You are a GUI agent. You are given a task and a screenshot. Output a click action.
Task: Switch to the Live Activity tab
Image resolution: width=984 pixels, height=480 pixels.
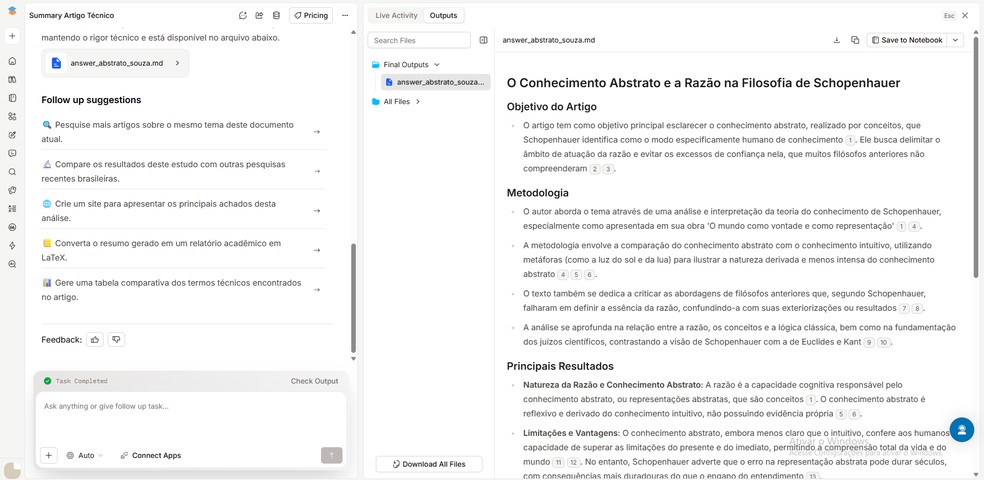click(x=396, y=16)
